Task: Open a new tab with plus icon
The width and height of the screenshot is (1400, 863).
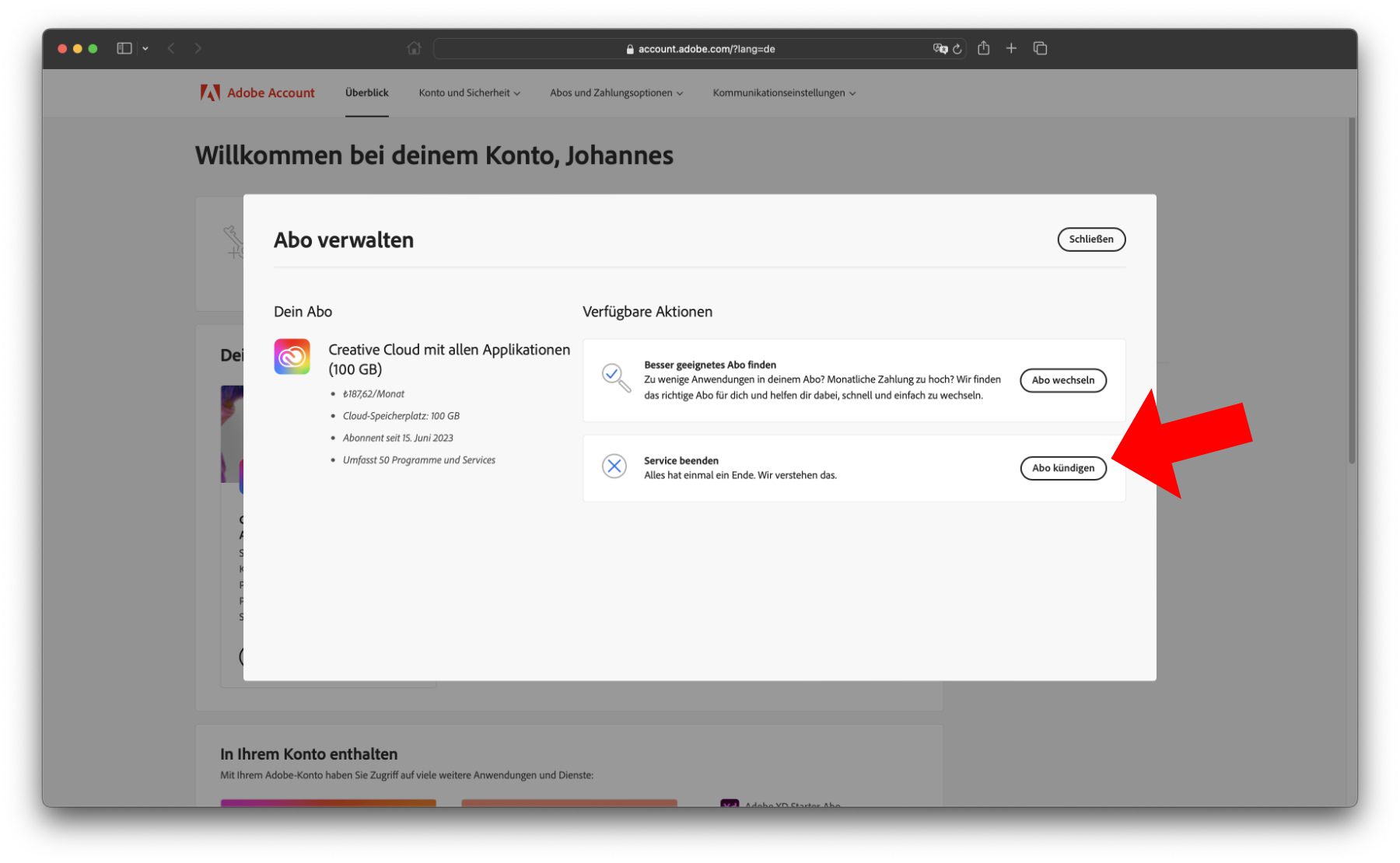Action: (x=1011, y=48)
